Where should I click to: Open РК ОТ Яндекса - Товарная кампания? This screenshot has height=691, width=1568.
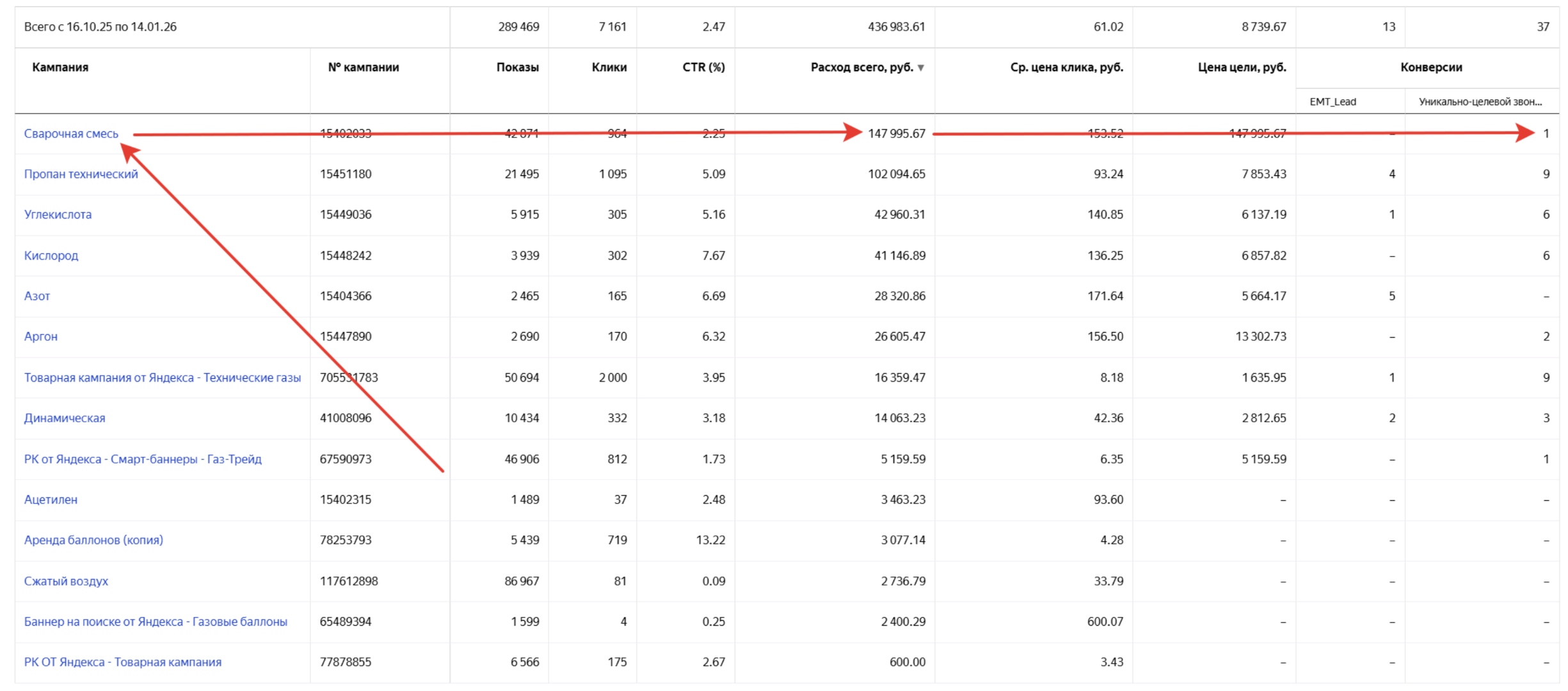coord(123,662)
